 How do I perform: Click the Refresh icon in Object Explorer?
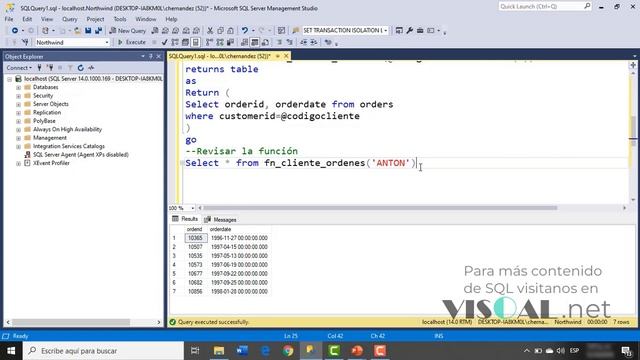pyautogui.click(x=81, y=68)
